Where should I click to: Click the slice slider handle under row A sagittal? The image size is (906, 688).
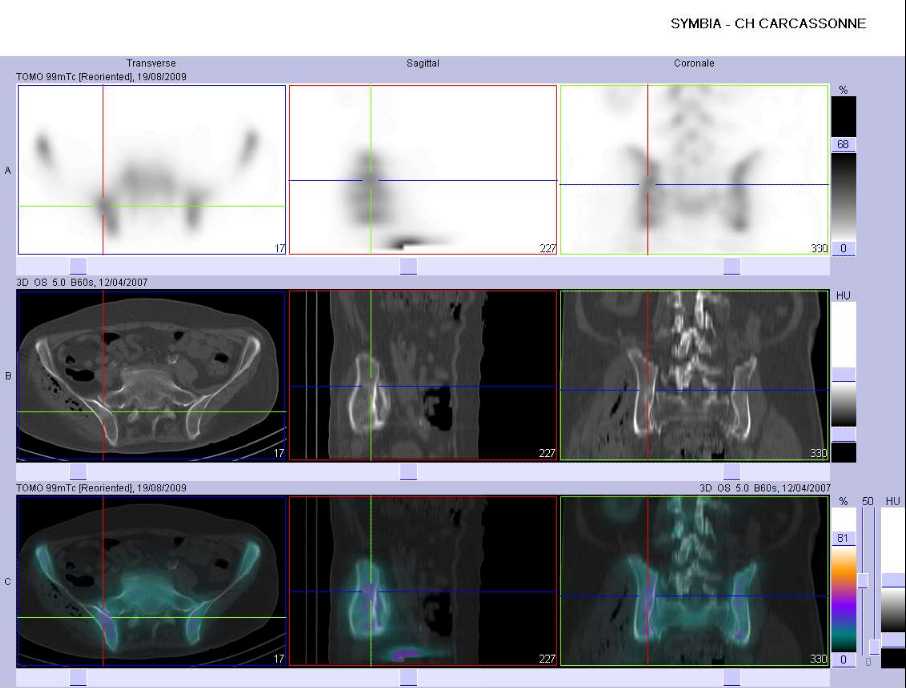pyautogui.click(x=409, y=266)
